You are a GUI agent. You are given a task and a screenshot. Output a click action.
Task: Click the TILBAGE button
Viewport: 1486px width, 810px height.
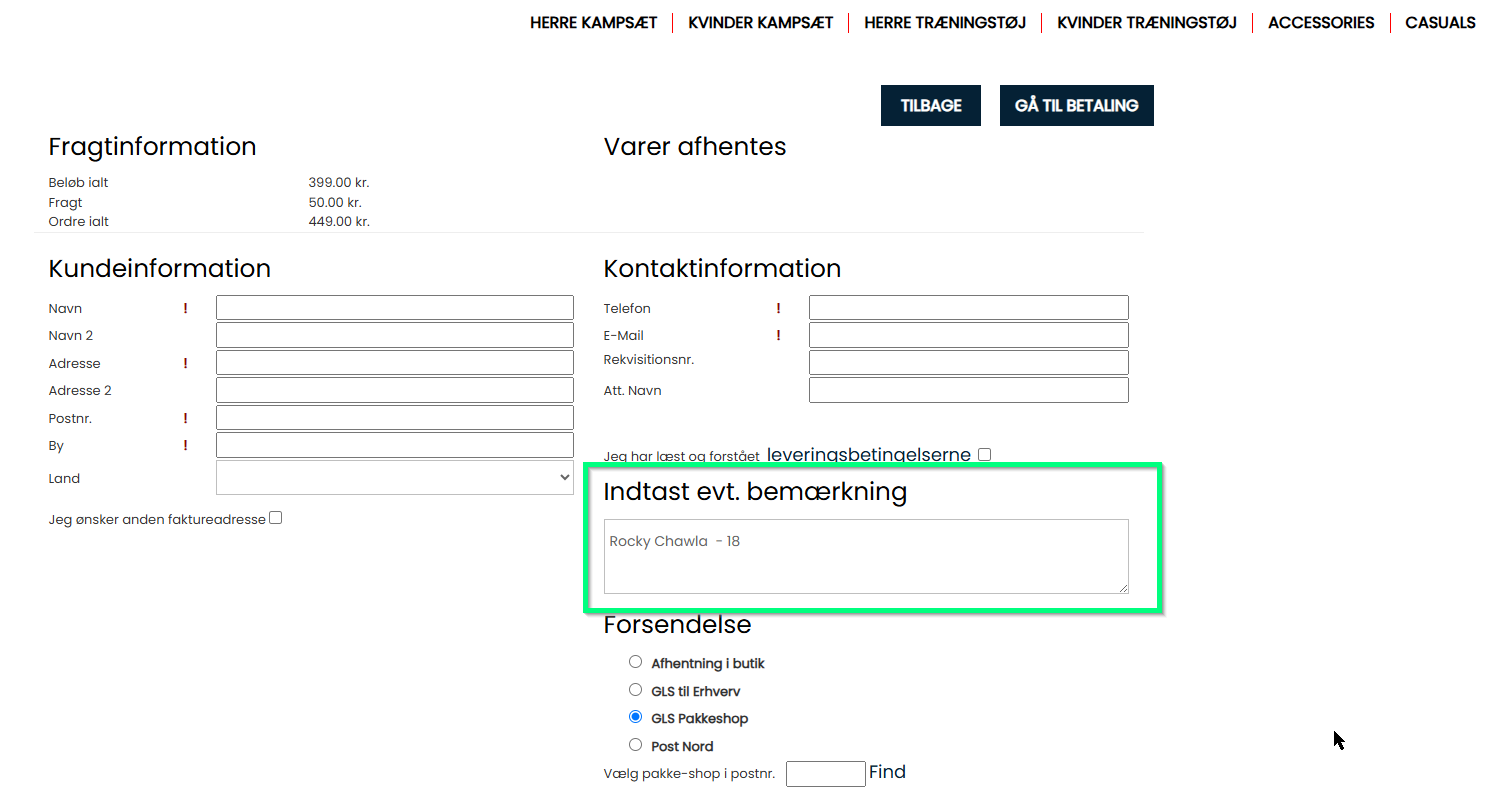tap(930, 106)
